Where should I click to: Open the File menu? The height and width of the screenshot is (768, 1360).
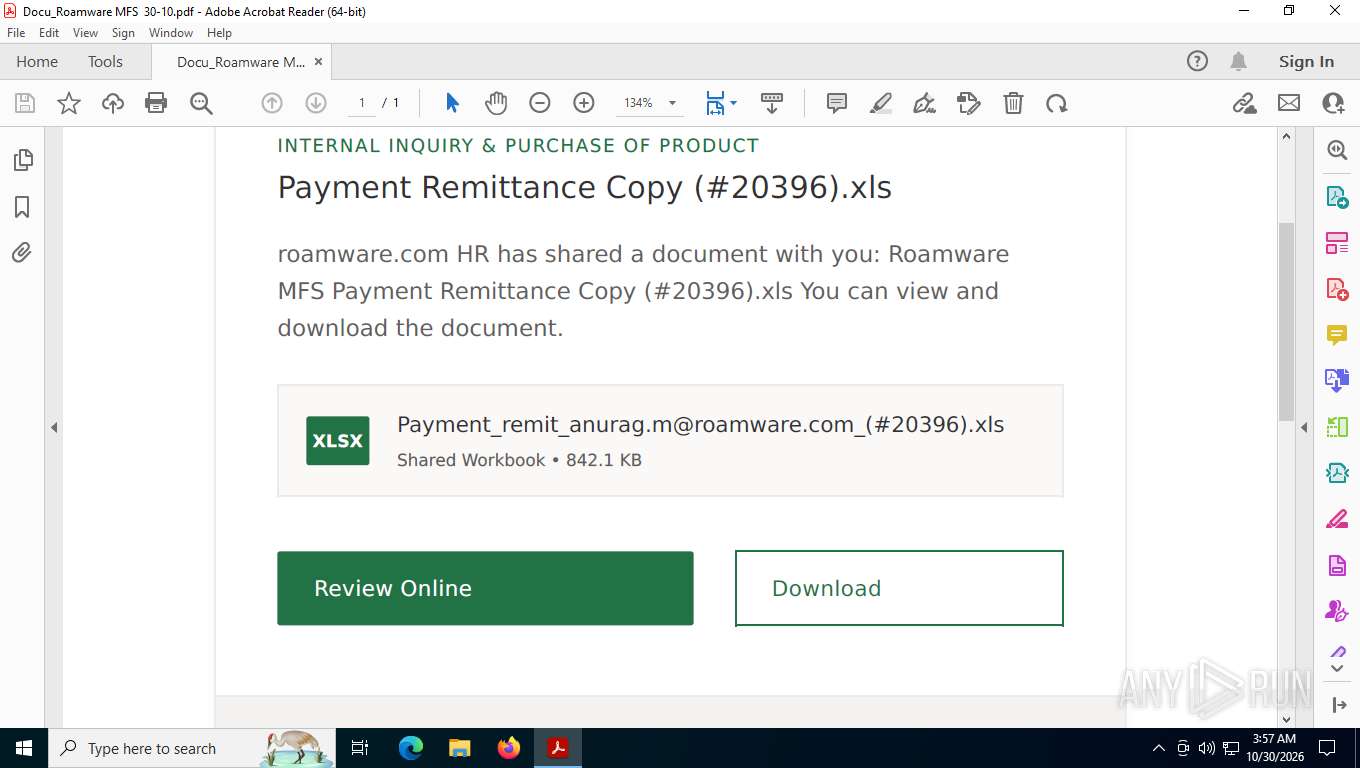(x=16, y=33)
